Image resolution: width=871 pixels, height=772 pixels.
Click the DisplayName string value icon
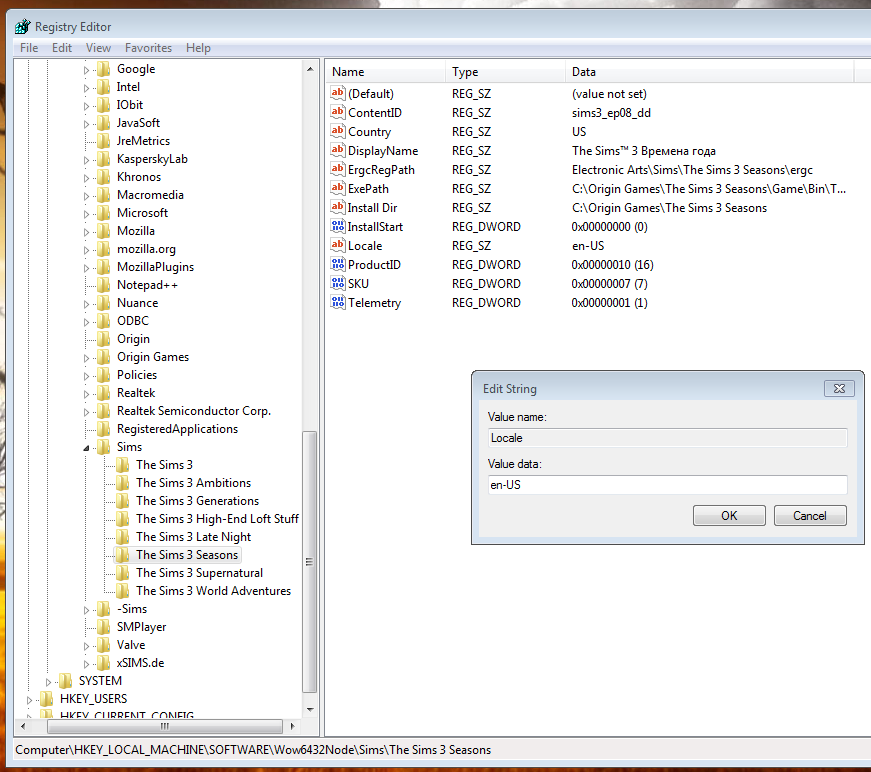(x=338, y=150)
